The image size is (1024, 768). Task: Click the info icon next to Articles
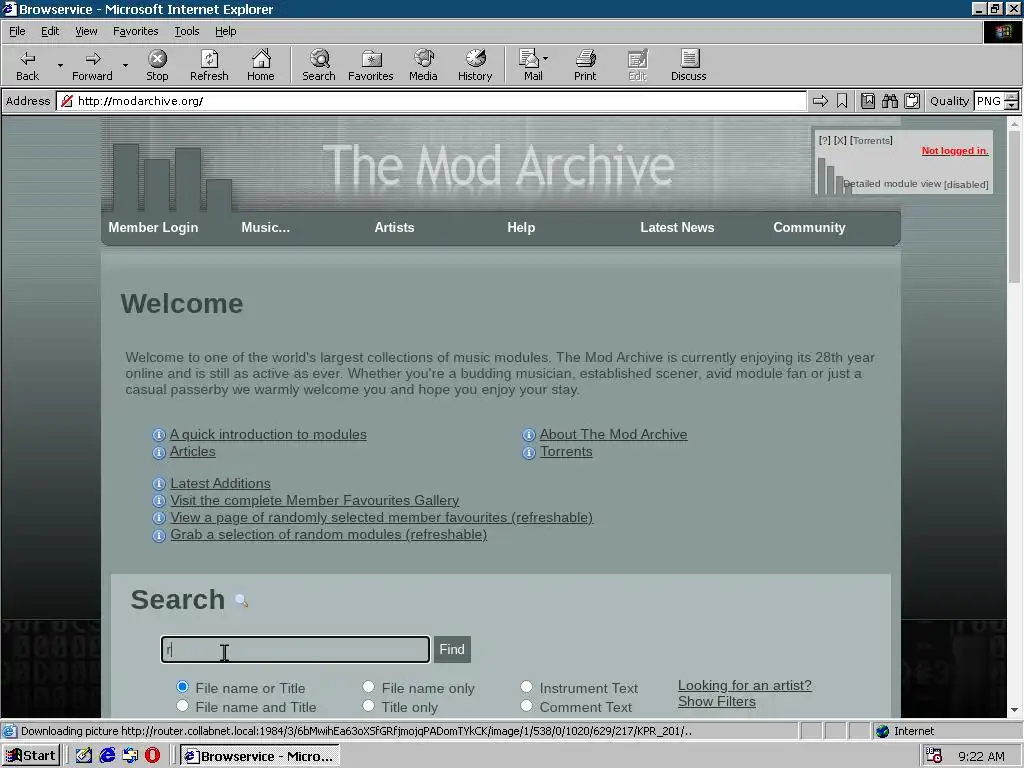(159, 452)
